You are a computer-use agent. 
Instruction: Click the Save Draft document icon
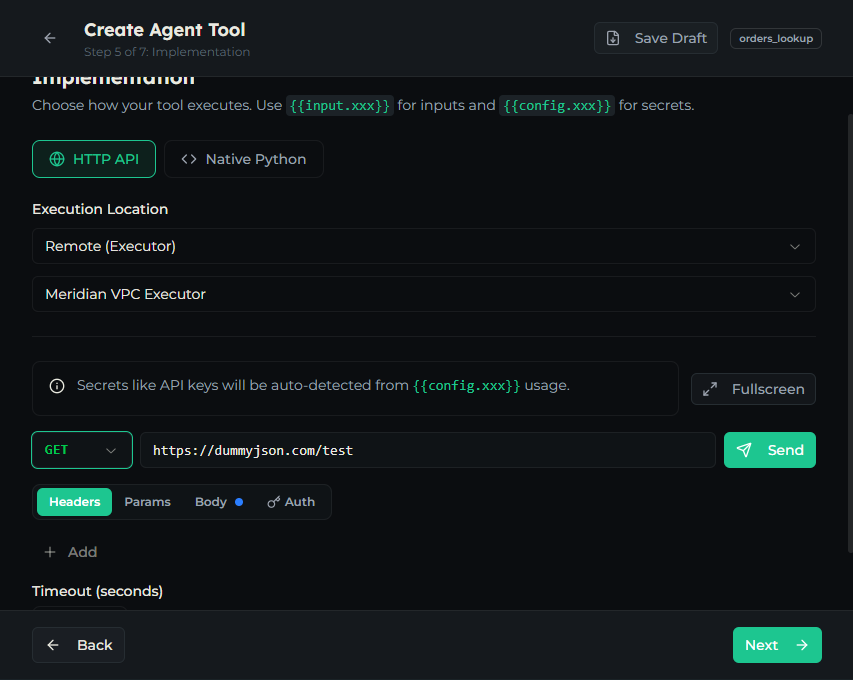[x=613, y=38]
